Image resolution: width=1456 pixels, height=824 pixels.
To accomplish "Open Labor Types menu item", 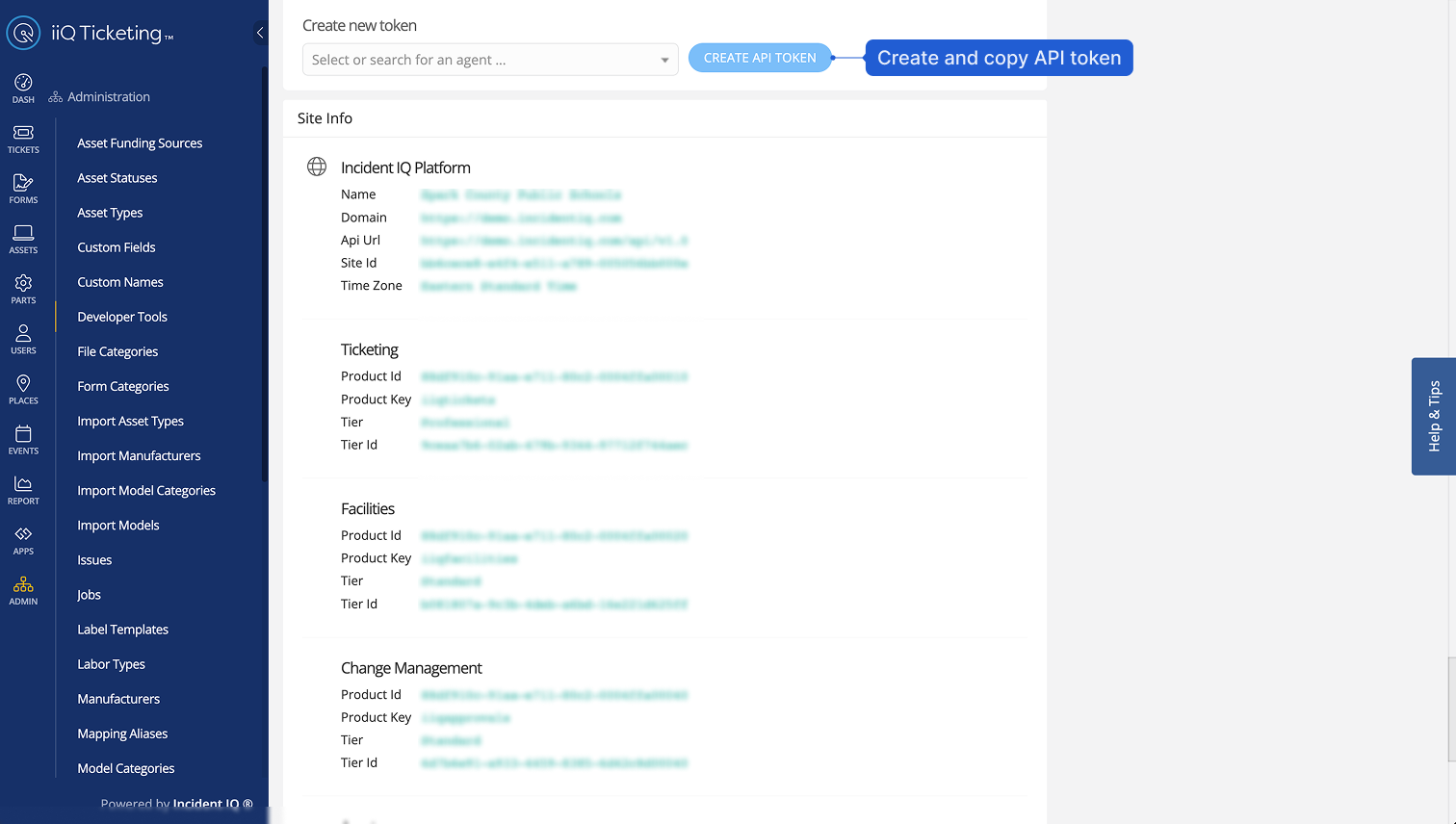I will [111, 664].
